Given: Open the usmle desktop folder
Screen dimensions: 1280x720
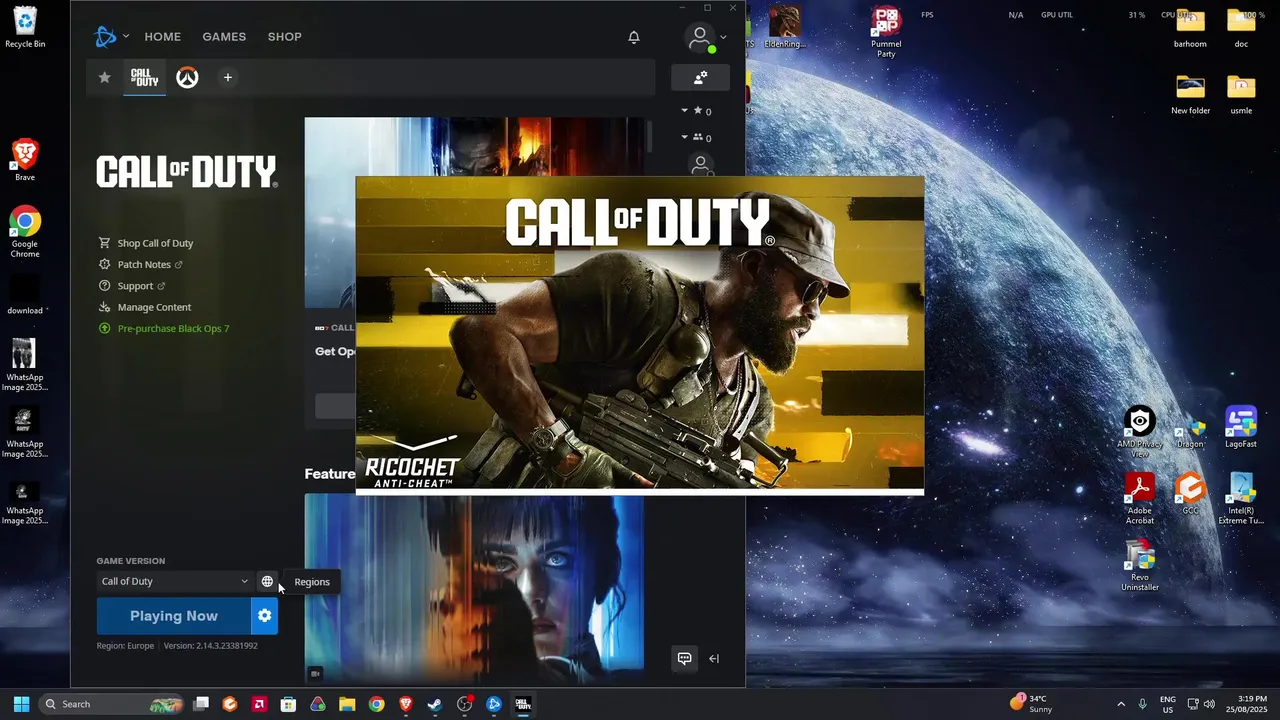Looking at the screenshot, I should click(1241, 94).
